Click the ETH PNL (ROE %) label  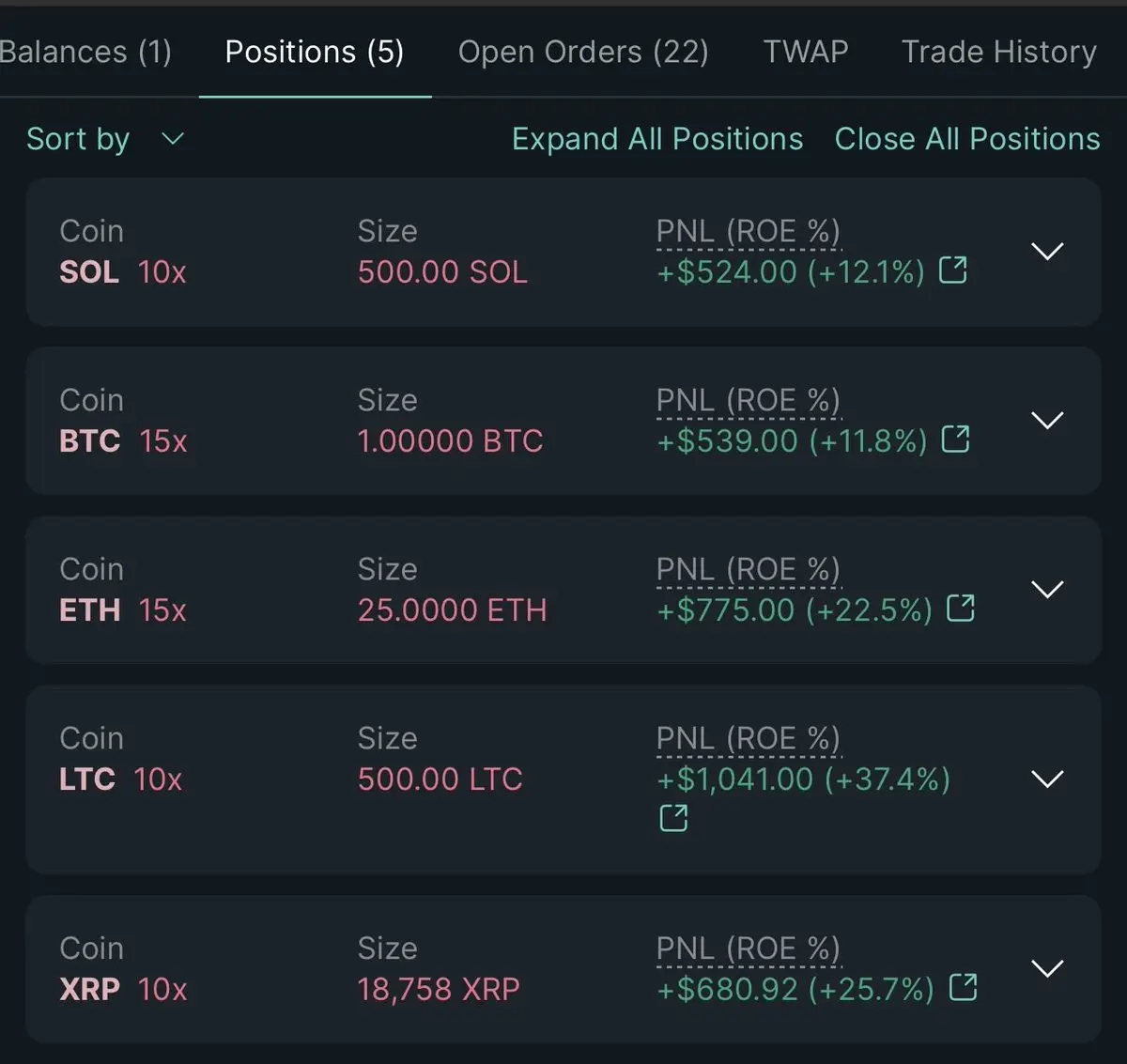click(748, 569)
